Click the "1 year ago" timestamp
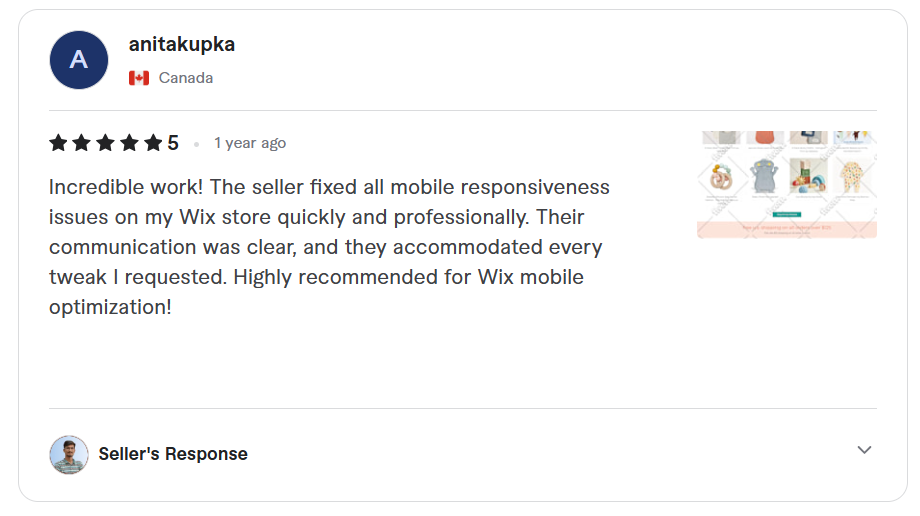This screenshot has height=516, width=920. 250,143
